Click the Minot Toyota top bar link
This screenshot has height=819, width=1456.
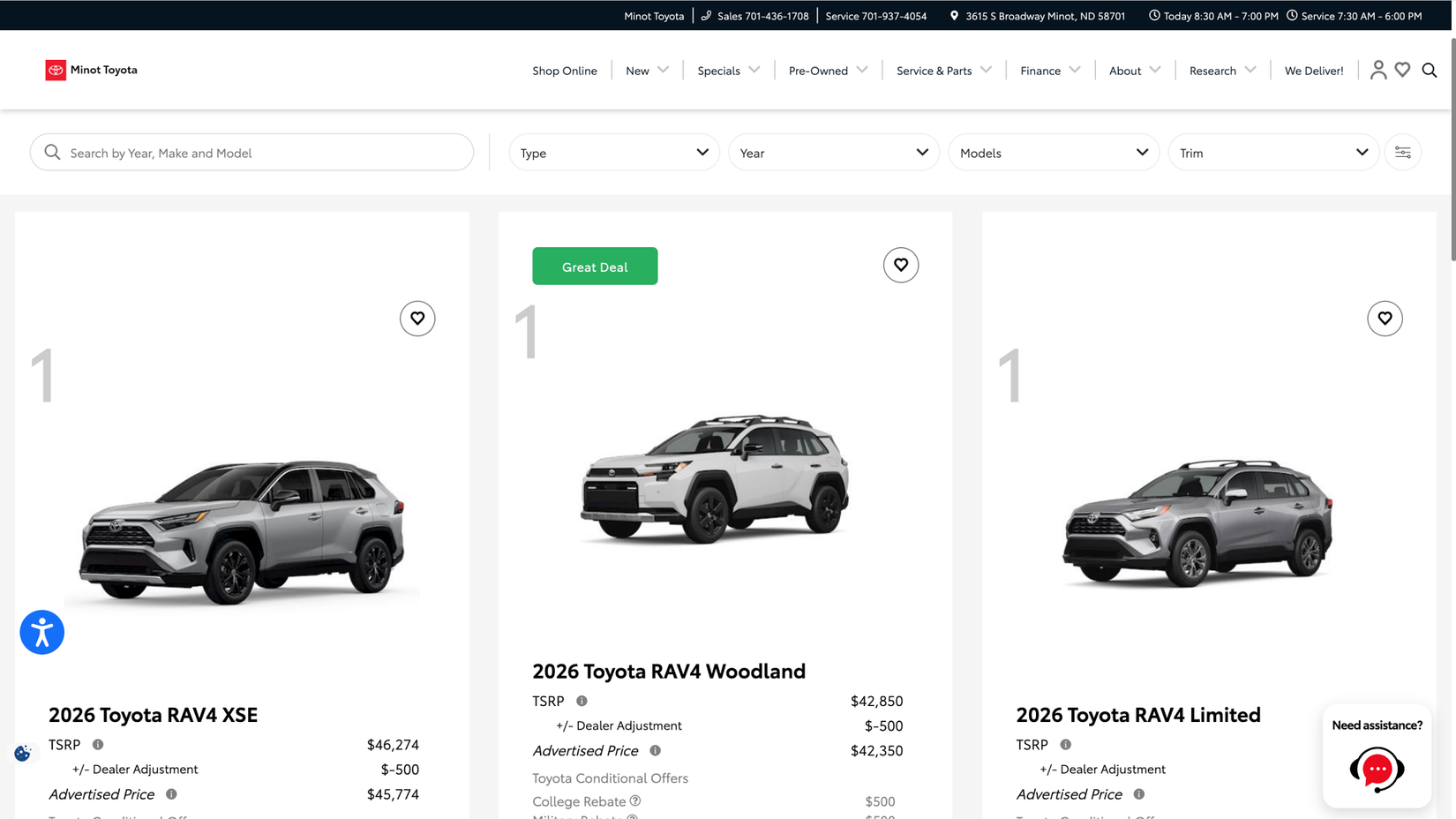pyautogui.click(x=654, y=16)
